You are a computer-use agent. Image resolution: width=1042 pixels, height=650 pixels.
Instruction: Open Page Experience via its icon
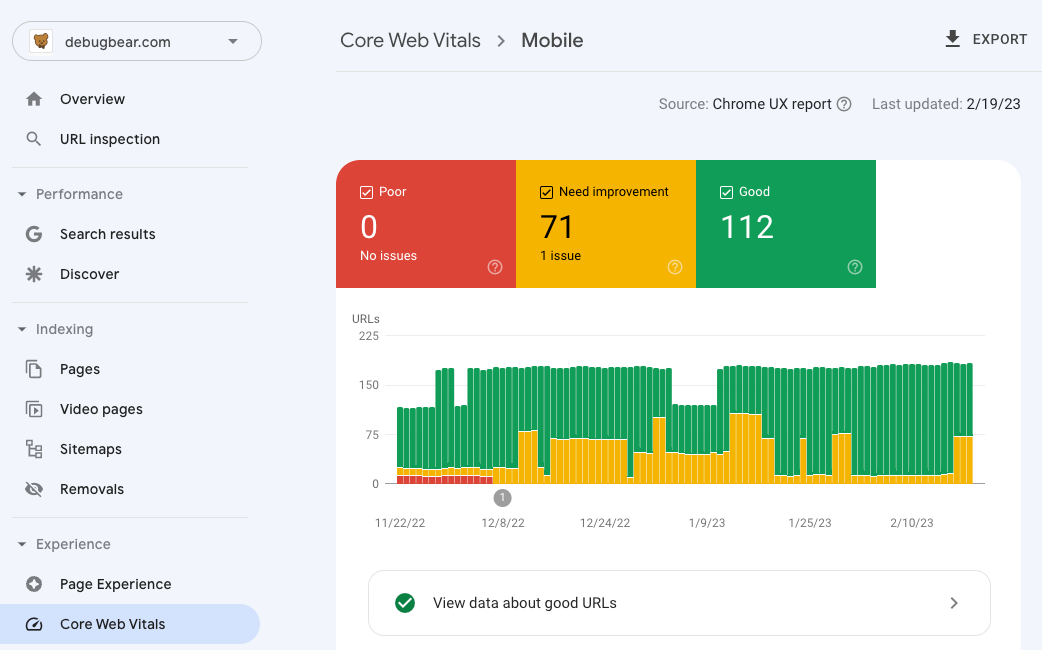pyautogui.click(x=34, y=584)
